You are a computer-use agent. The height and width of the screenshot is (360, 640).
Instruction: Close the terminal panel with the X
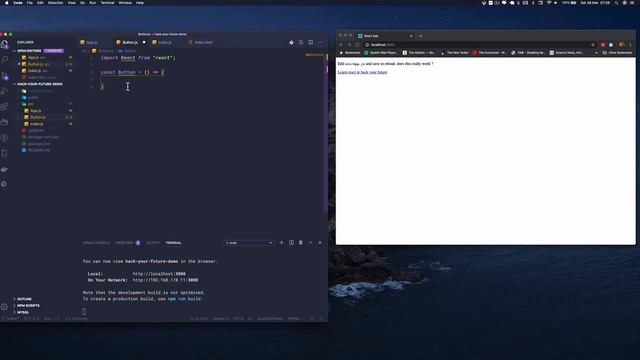[320, 242]
